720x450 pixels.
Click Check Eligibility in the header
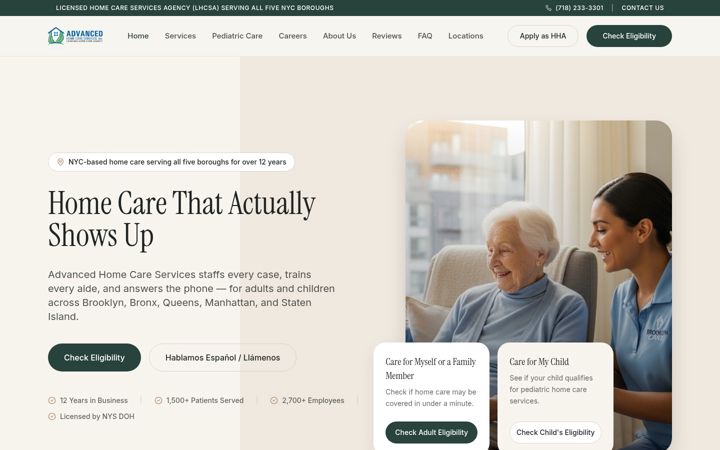629,36
